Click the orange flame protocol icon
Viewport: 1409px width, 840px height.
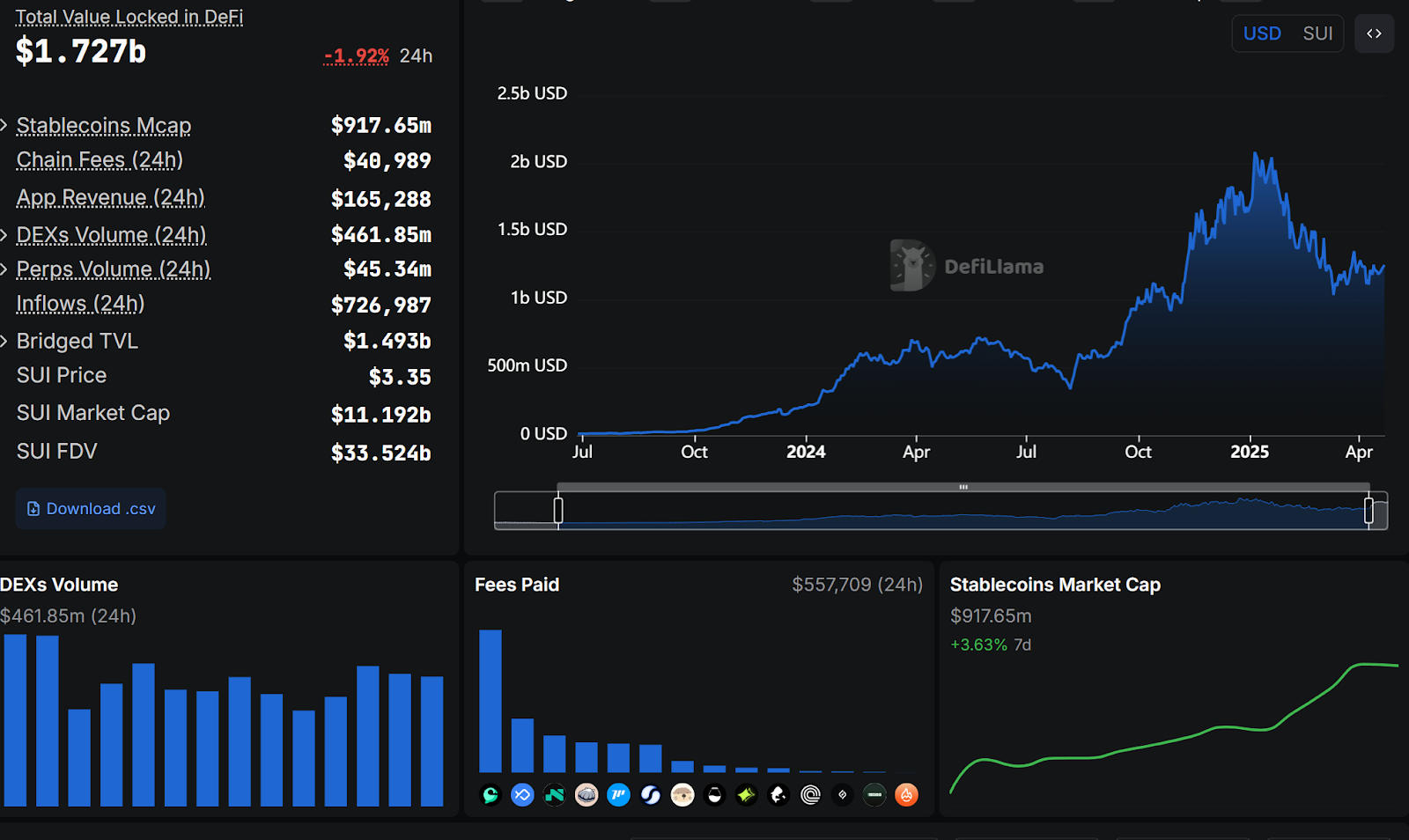[x=906, y=795]
